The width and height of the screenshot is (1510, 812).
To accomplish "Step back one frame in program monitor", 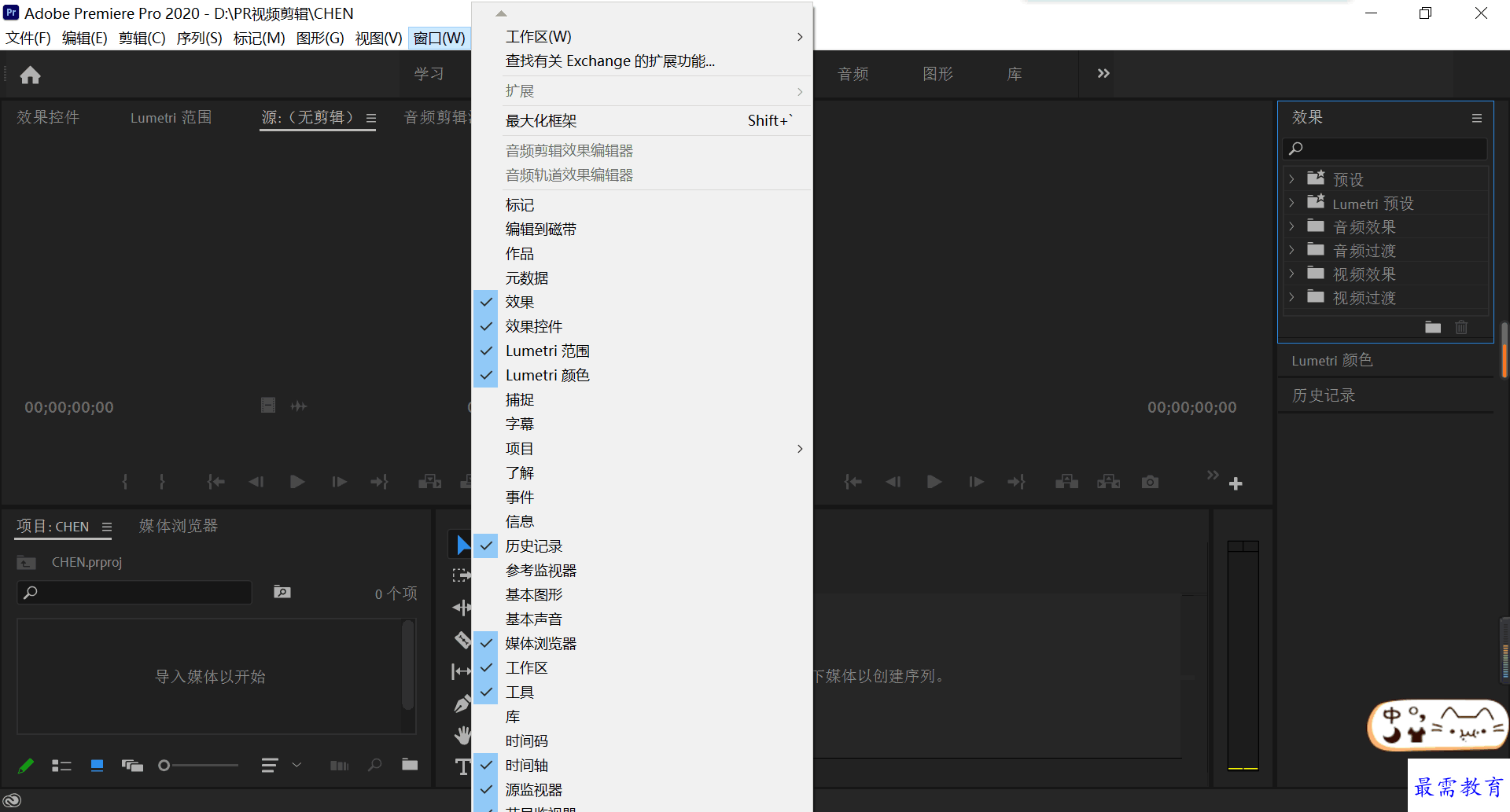I will pyautogui.click(x=893, y=482).
